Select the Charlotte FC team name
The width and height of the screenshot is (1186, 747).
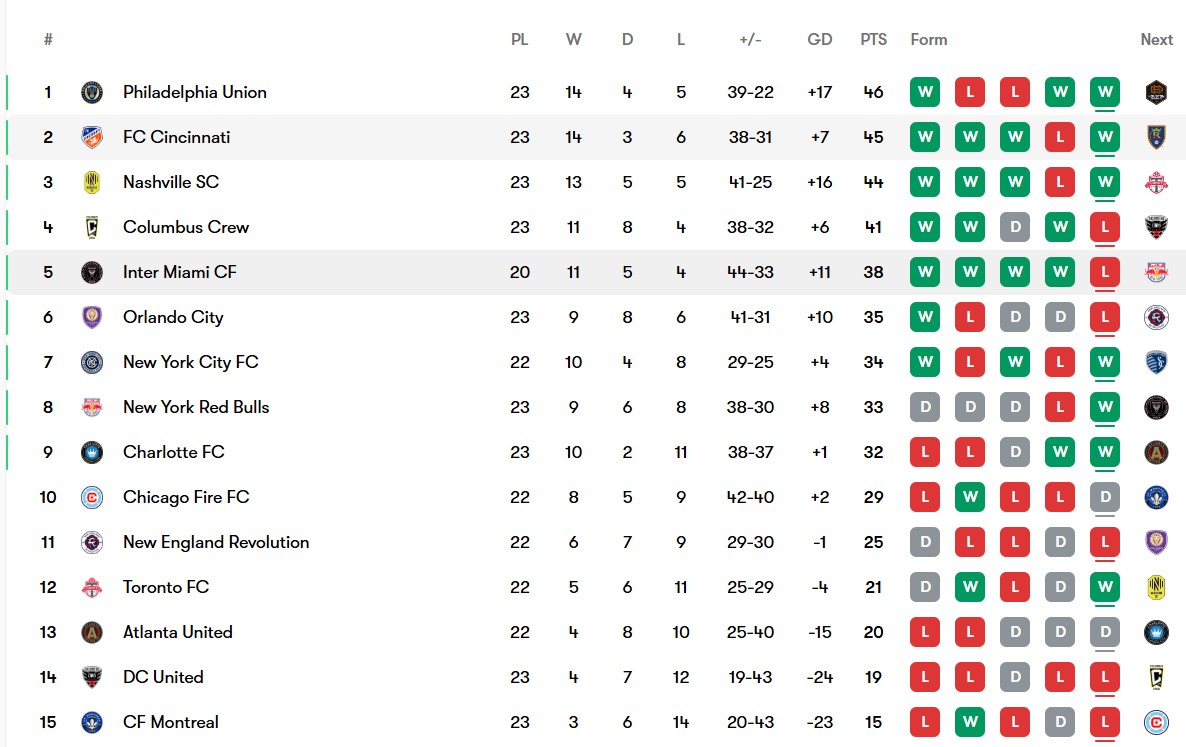(x=174, y=452)
